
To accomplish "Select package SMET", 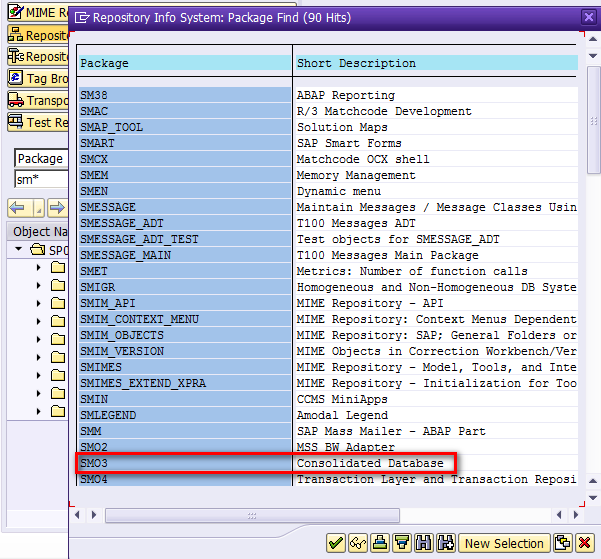I will pos(185,271).
